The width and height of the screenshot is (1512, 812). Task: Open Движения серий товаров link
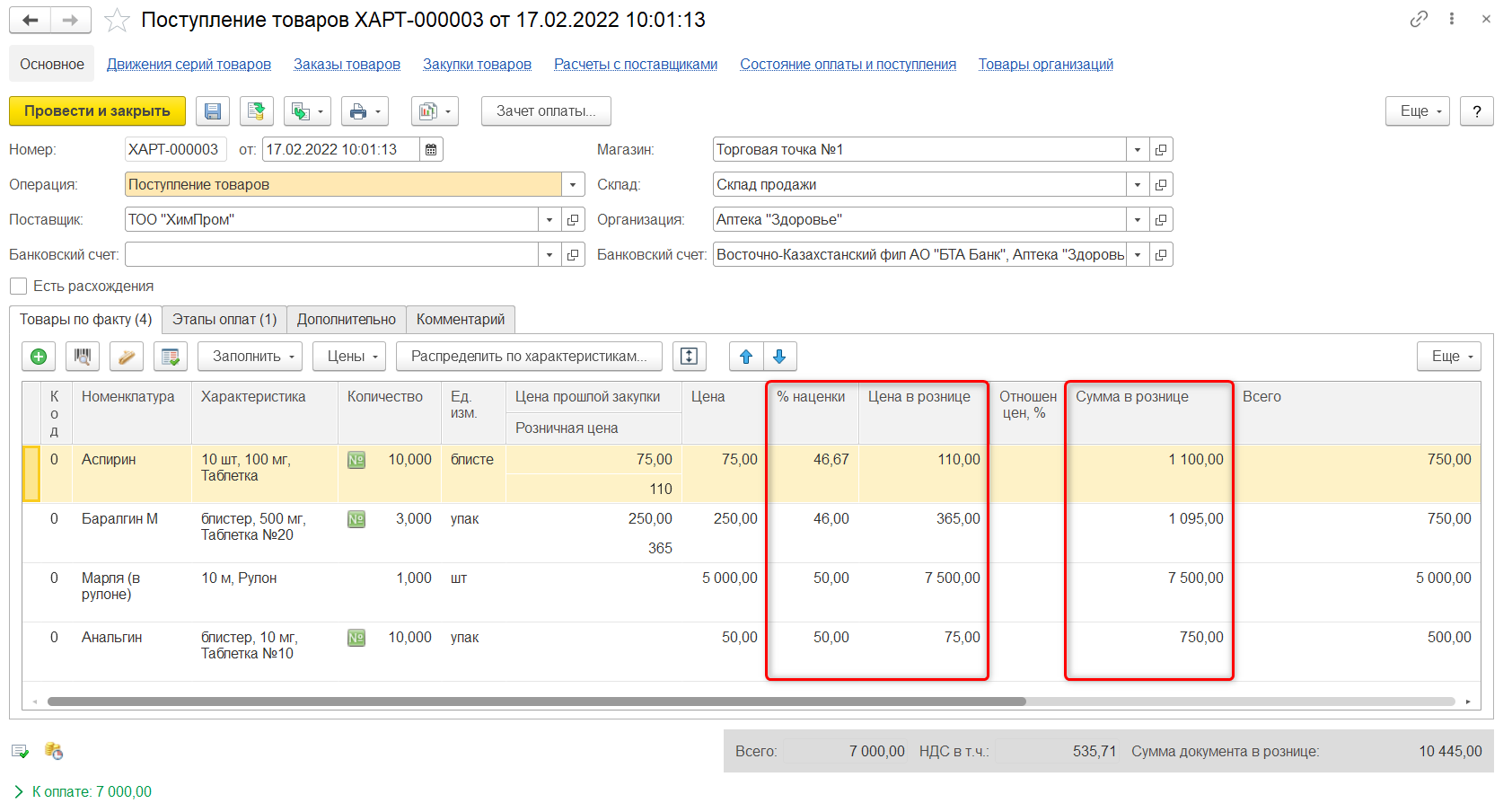coord(189,65)
